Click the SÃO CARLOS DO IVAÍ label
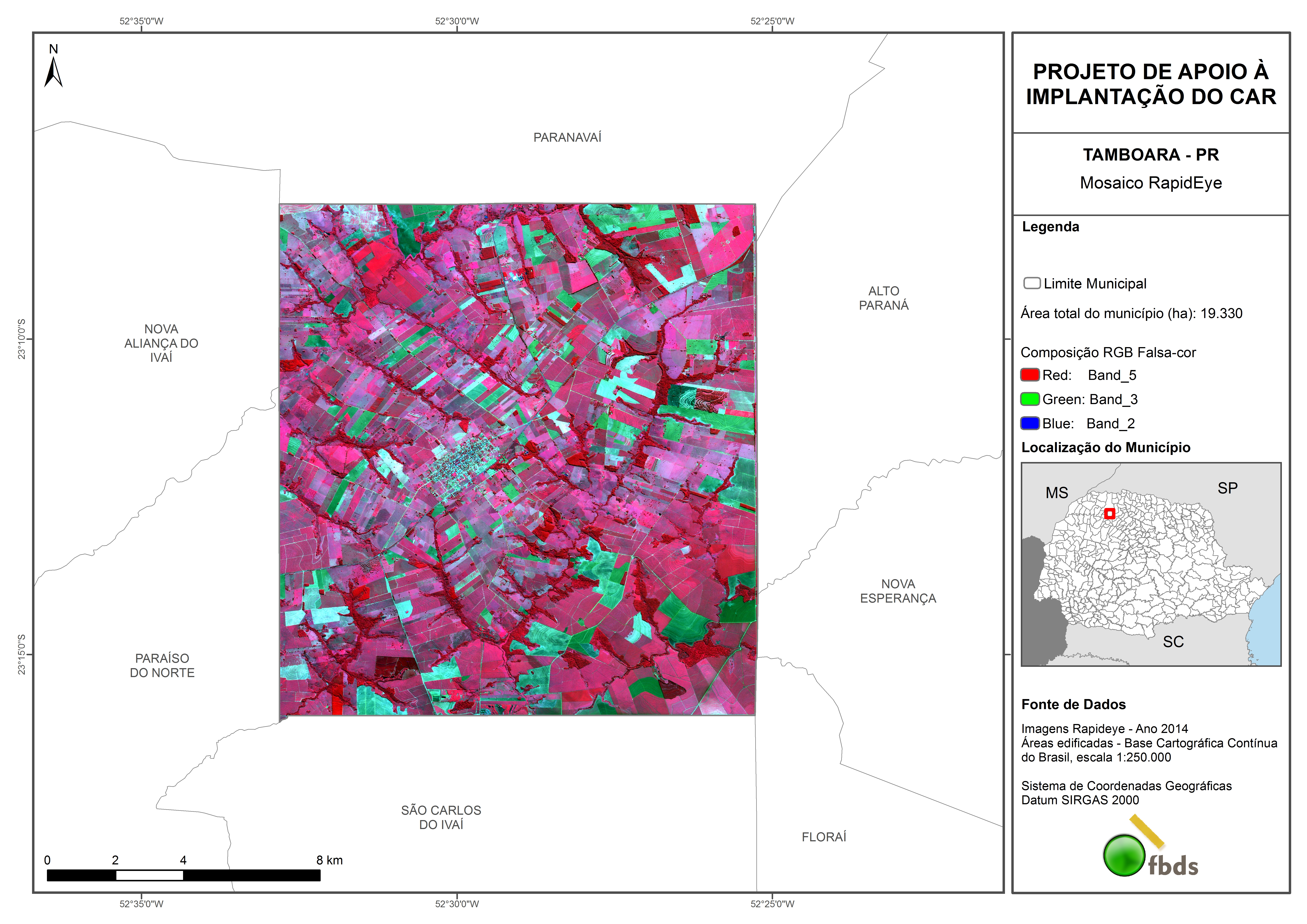The height and width of the screenshot is (924, 1307). pos(441,817)
